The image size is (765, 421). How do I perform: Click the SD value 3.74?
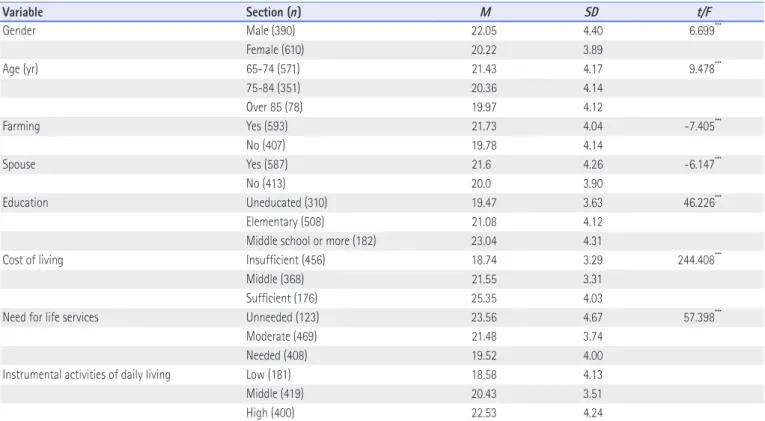click(x=593, y=336)
